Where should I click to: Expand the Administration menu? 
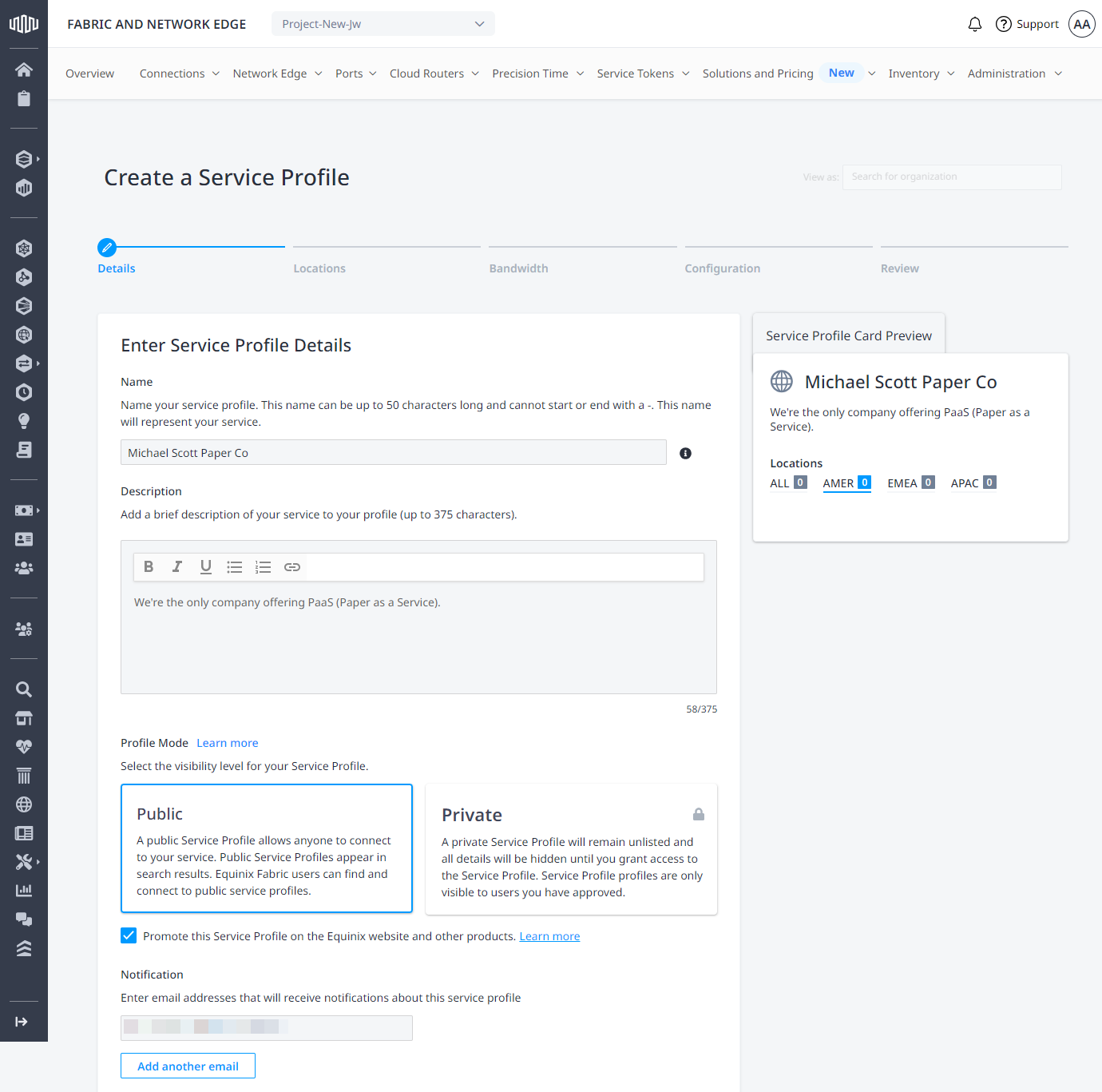[1015, 73]
